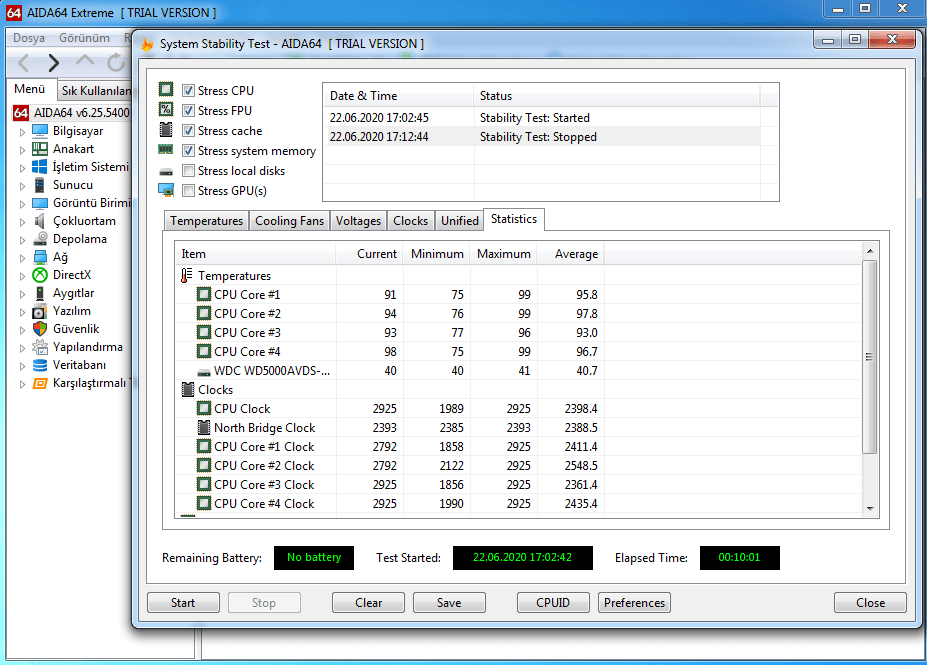Click the Maximum column header

tap(504, 254)
